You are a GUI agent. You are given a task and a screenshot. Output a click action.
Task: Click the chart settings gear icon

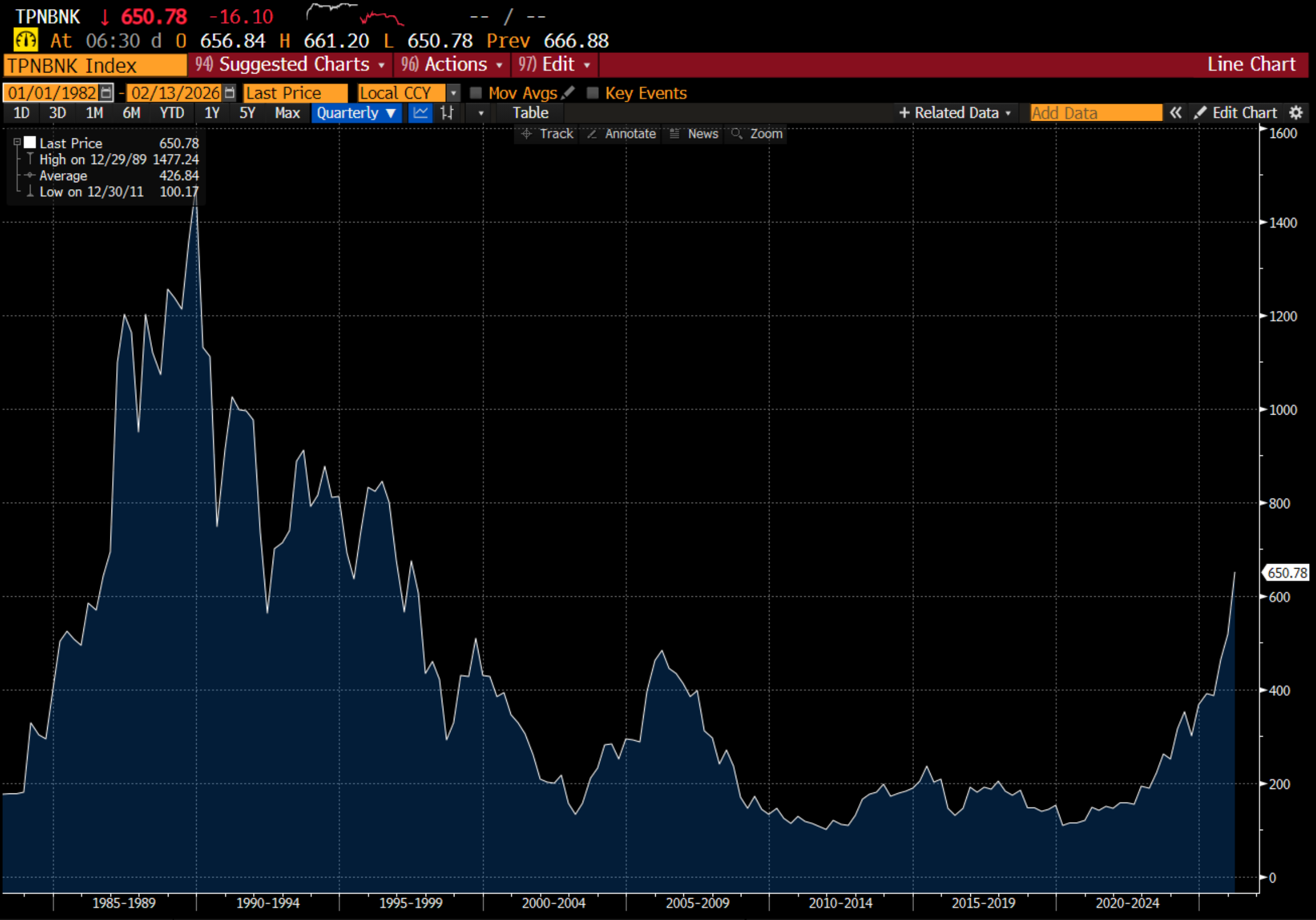(1296, 113)
